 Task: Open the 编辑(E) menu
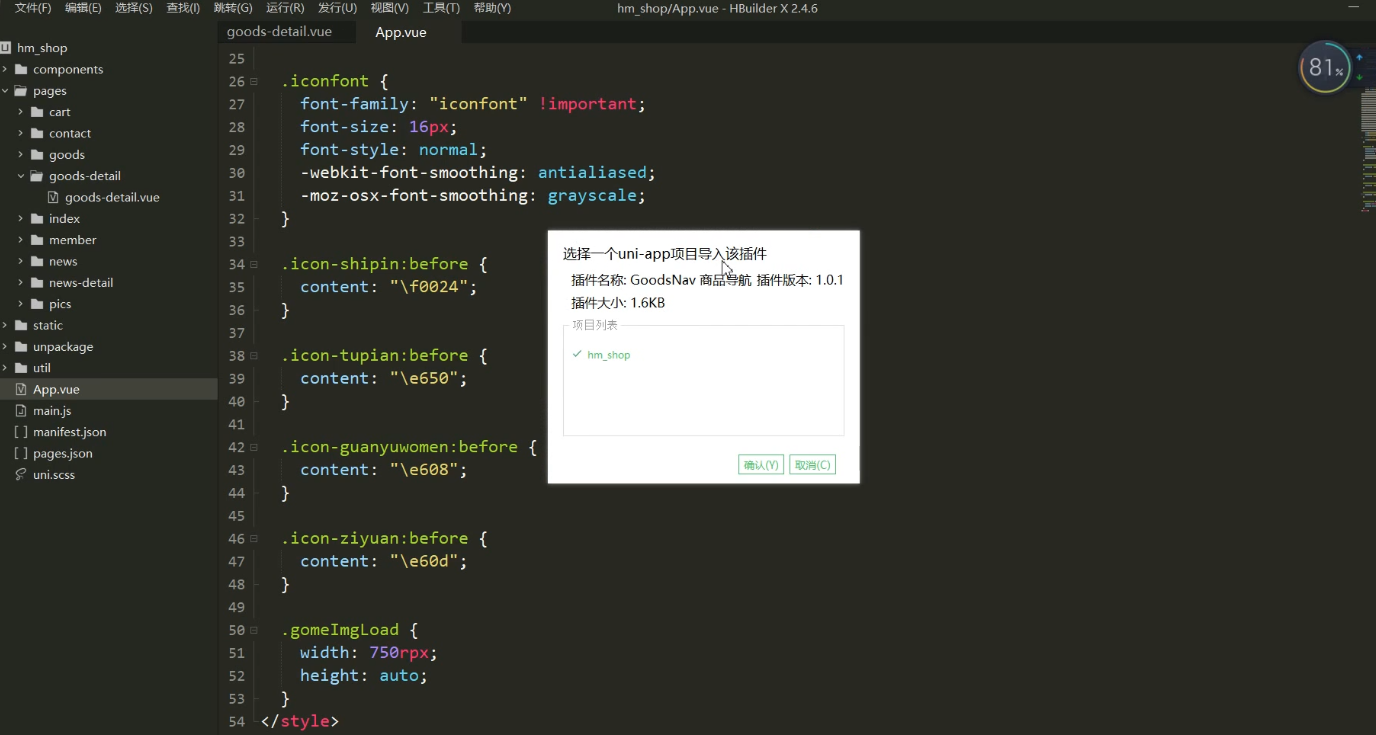pos(83,8)
